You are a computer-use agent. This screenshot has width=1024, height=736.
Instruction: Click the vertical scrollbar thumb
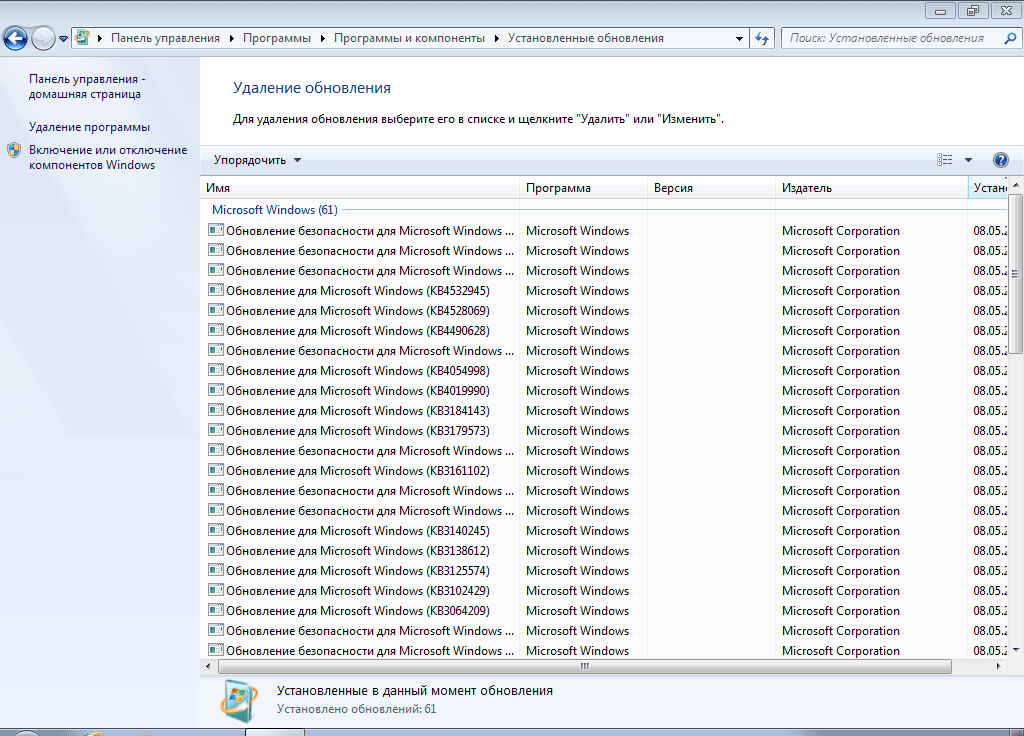(x=1015, y=274)
